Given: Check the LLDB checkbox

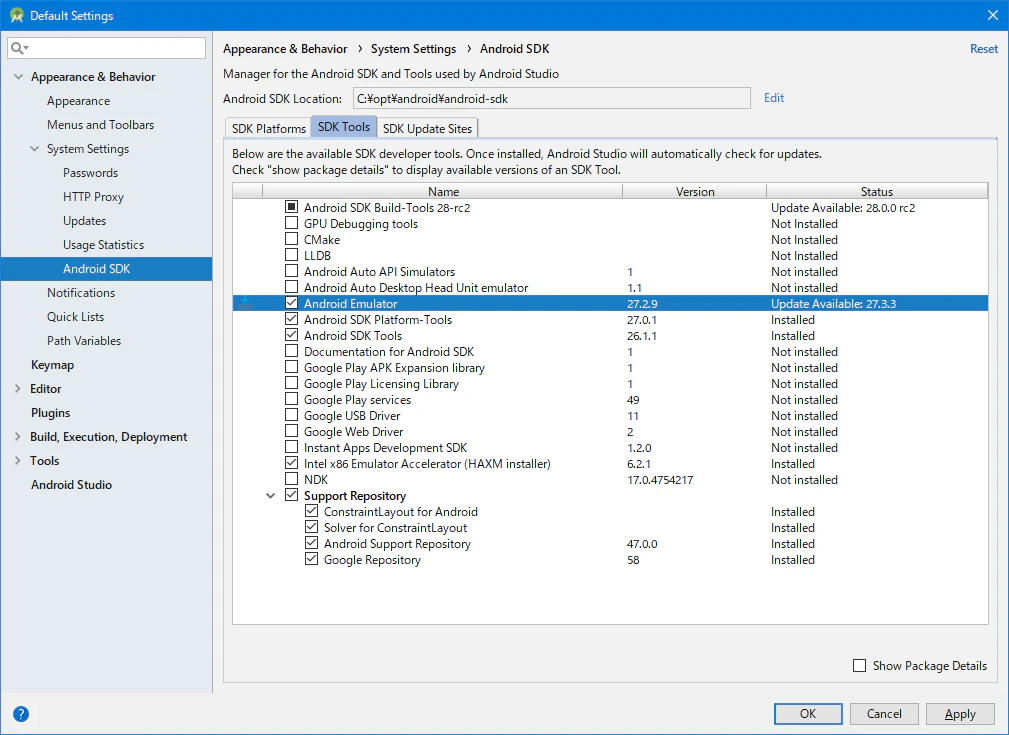Looking at the screenshot, I should pyautogui.click(x=292, y=255).
